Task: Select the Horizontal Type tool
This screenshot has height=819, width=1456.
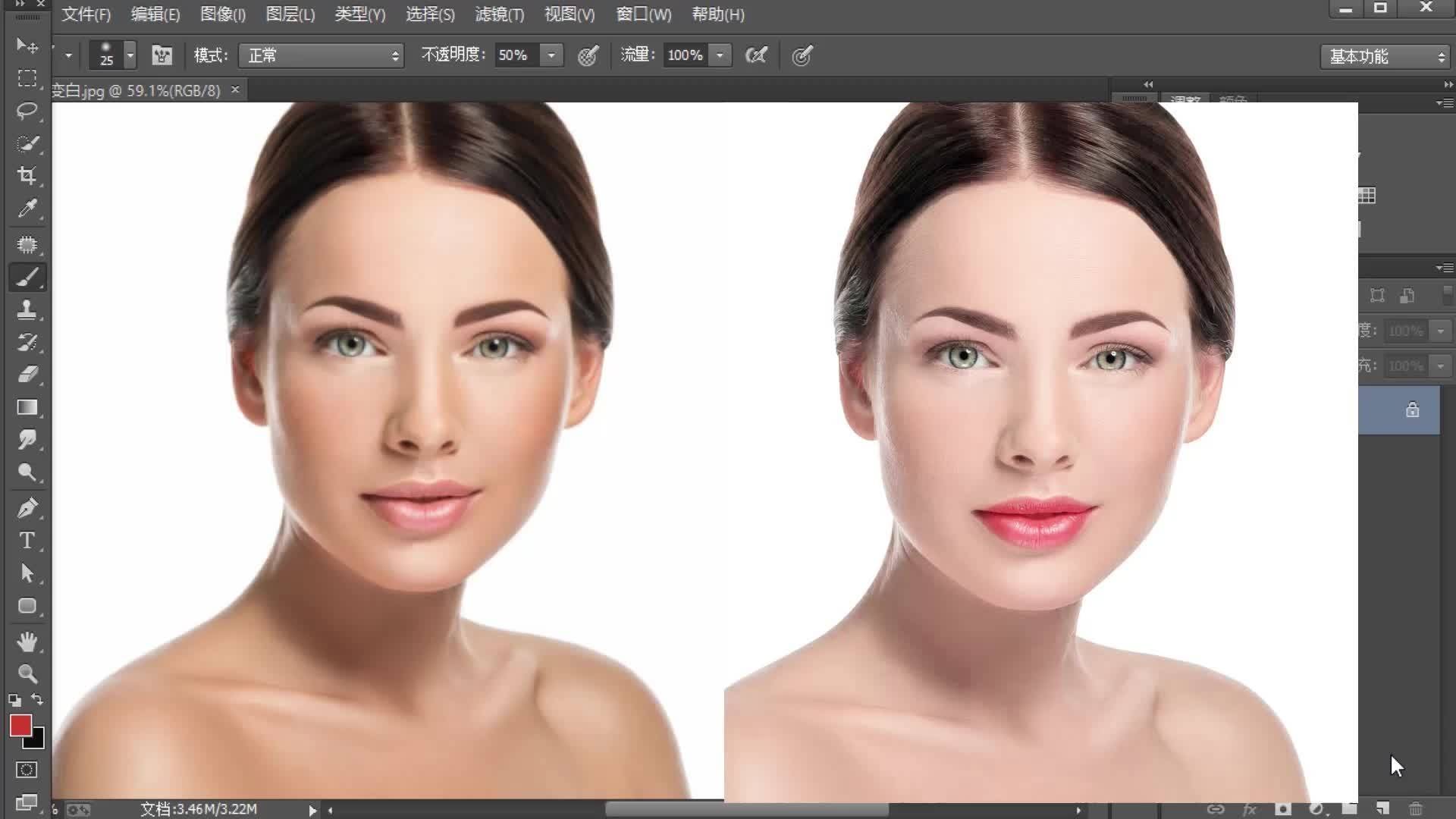Action: click(27, 541)
